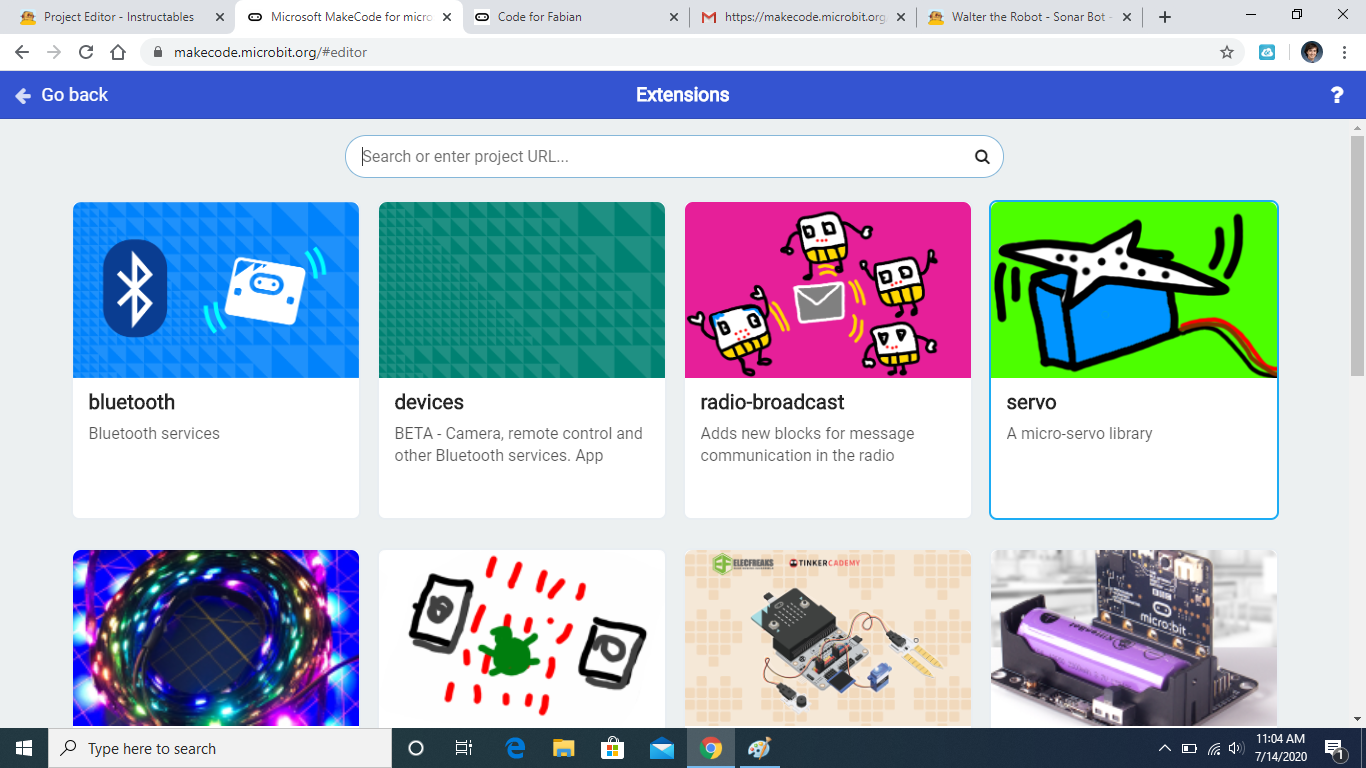Image resolution: width=1366 pixels, height=768 pixels.
Task: Focus the Search or enter project URL field
Action: (674, 157)
